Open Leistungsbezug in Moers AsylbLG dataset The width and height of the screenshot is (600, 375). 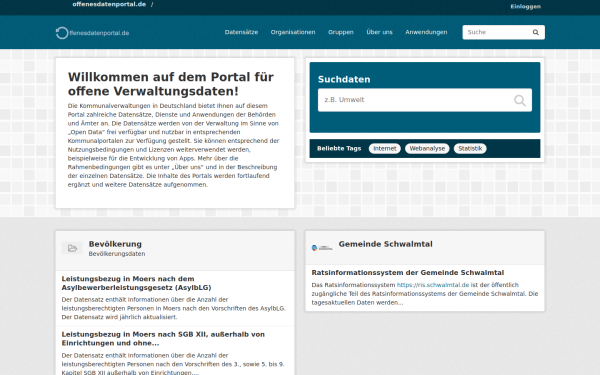point(136,283)
